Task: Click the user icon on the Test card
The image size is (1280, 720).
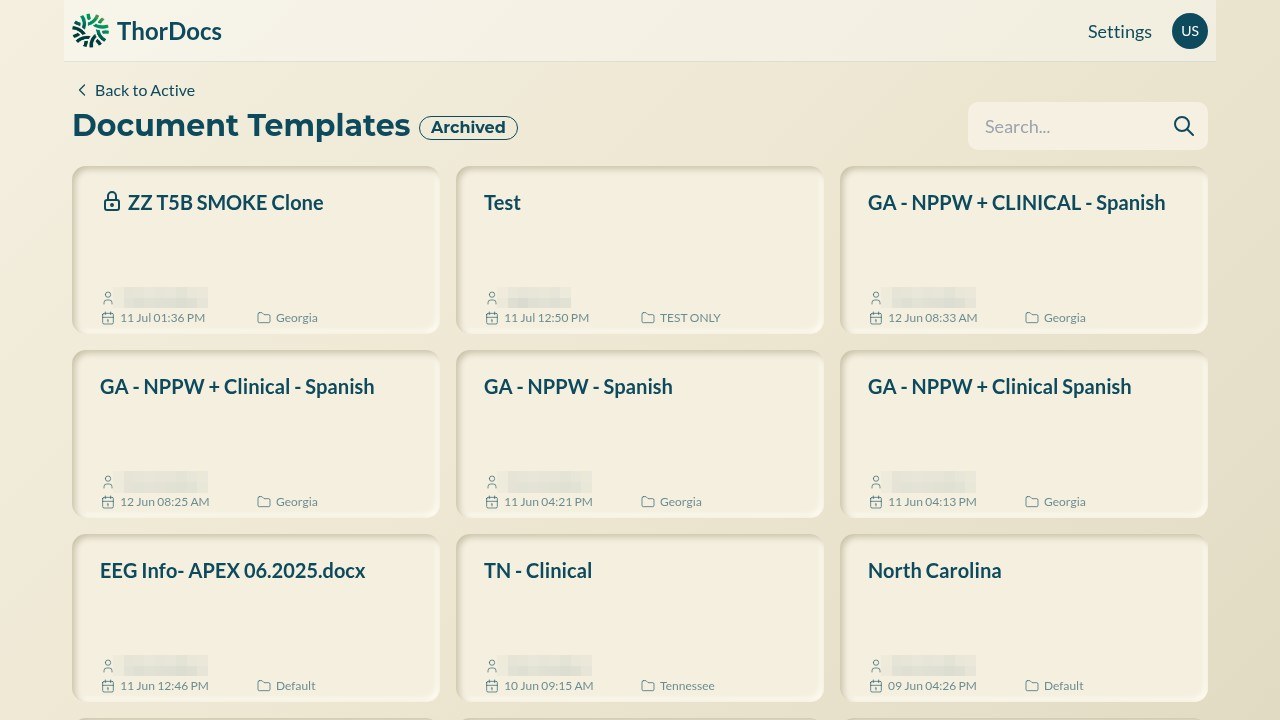Action: pyautogui.click(x=492, y=298)
